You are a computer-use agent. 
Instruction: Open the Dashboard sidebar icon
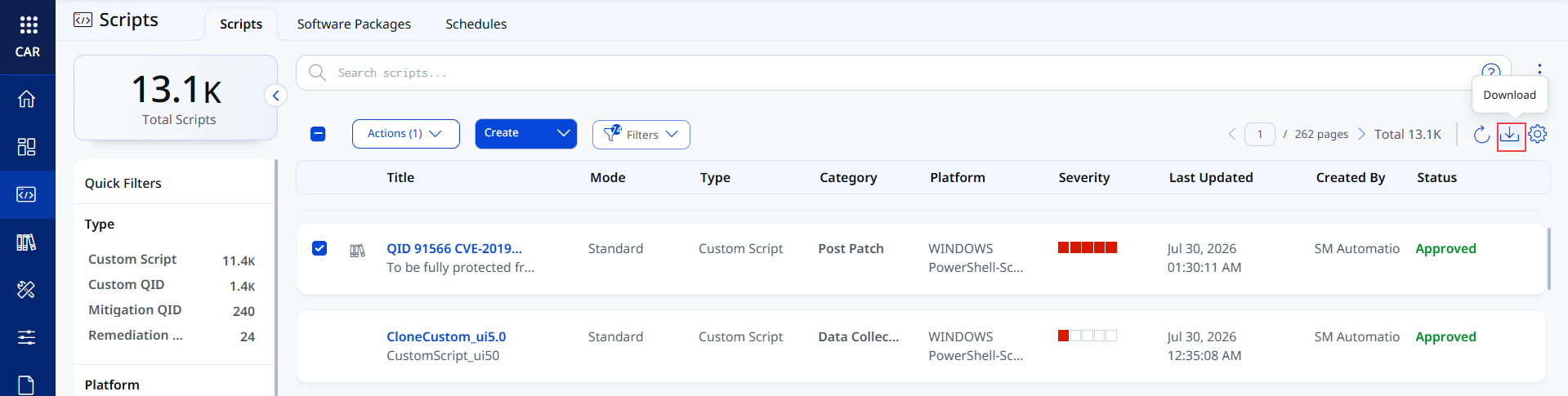(x=27, y=147)
